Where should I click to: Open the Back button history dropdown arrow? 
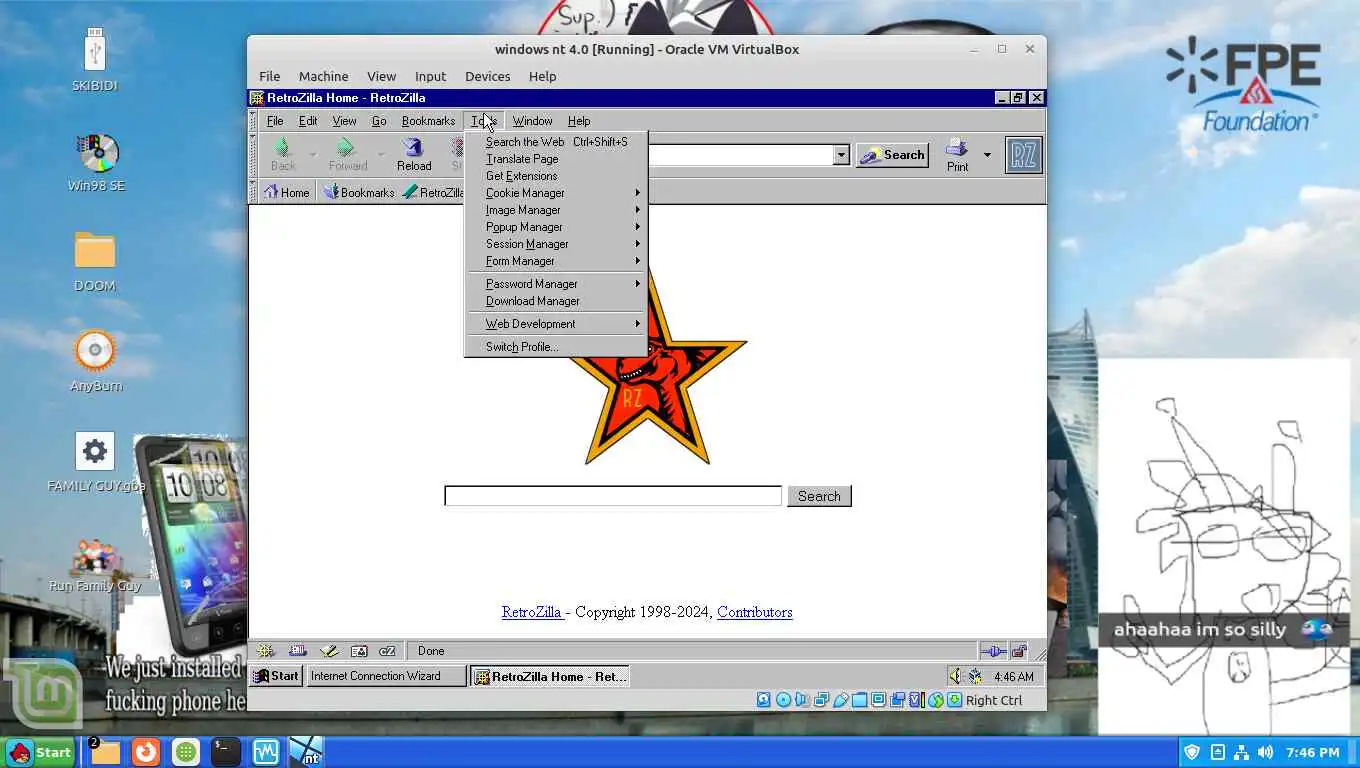click(x=312, y=155)
